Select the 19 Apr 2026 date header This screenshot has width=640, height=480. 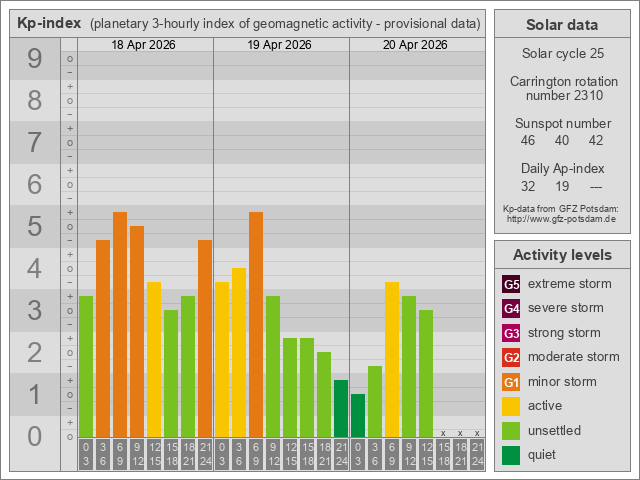(x=281, y=45)
